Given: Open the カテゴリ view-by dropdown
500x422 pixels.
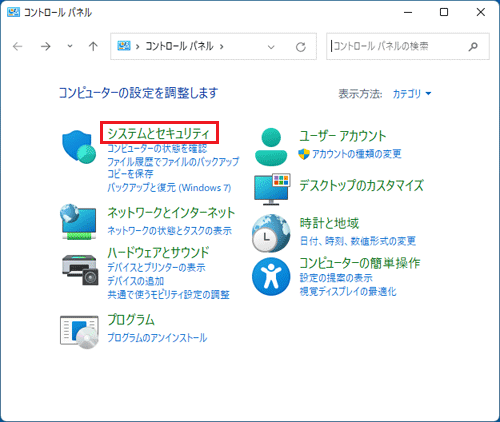Looking at the screenshot, I should tap(412, 94).
